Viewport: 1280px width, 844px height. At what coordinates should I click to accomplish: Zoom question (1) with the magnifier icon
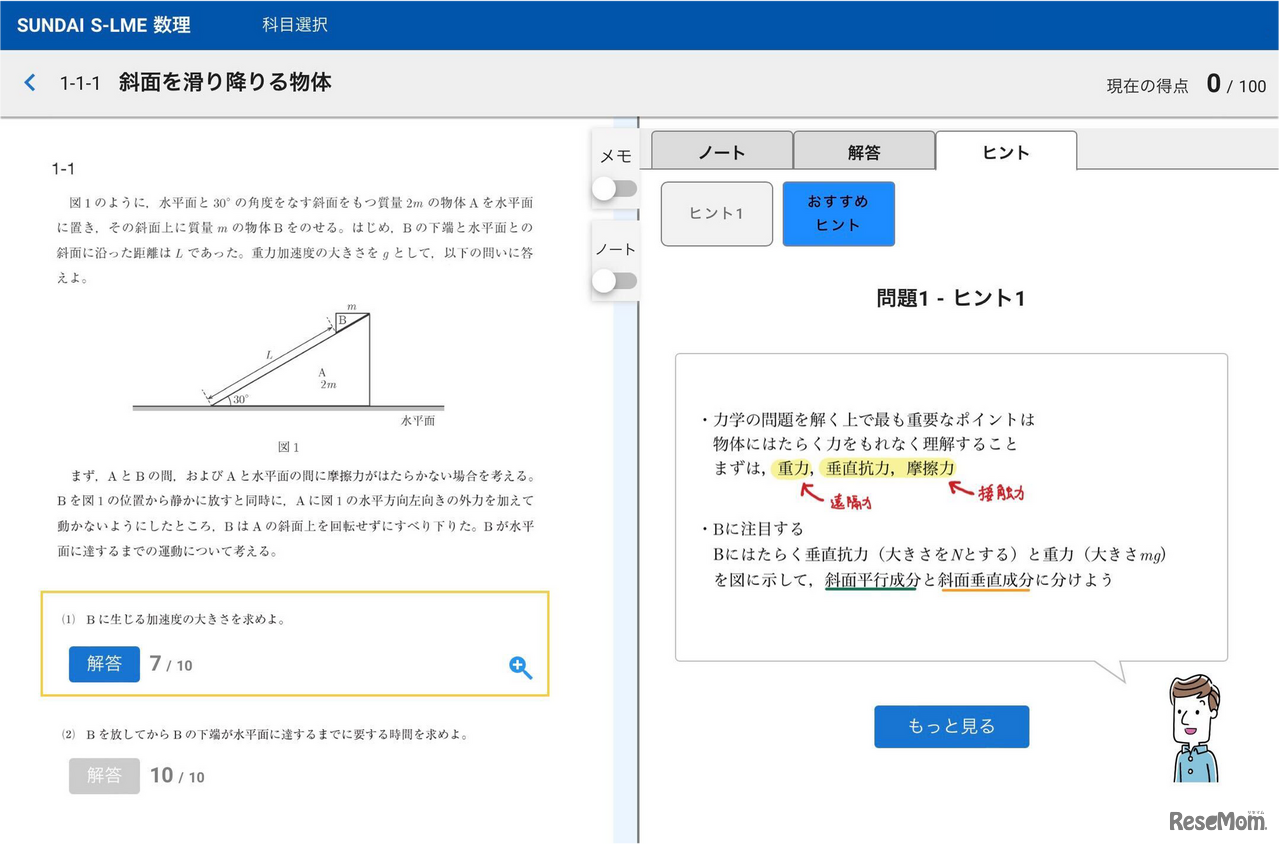point(520,669)
